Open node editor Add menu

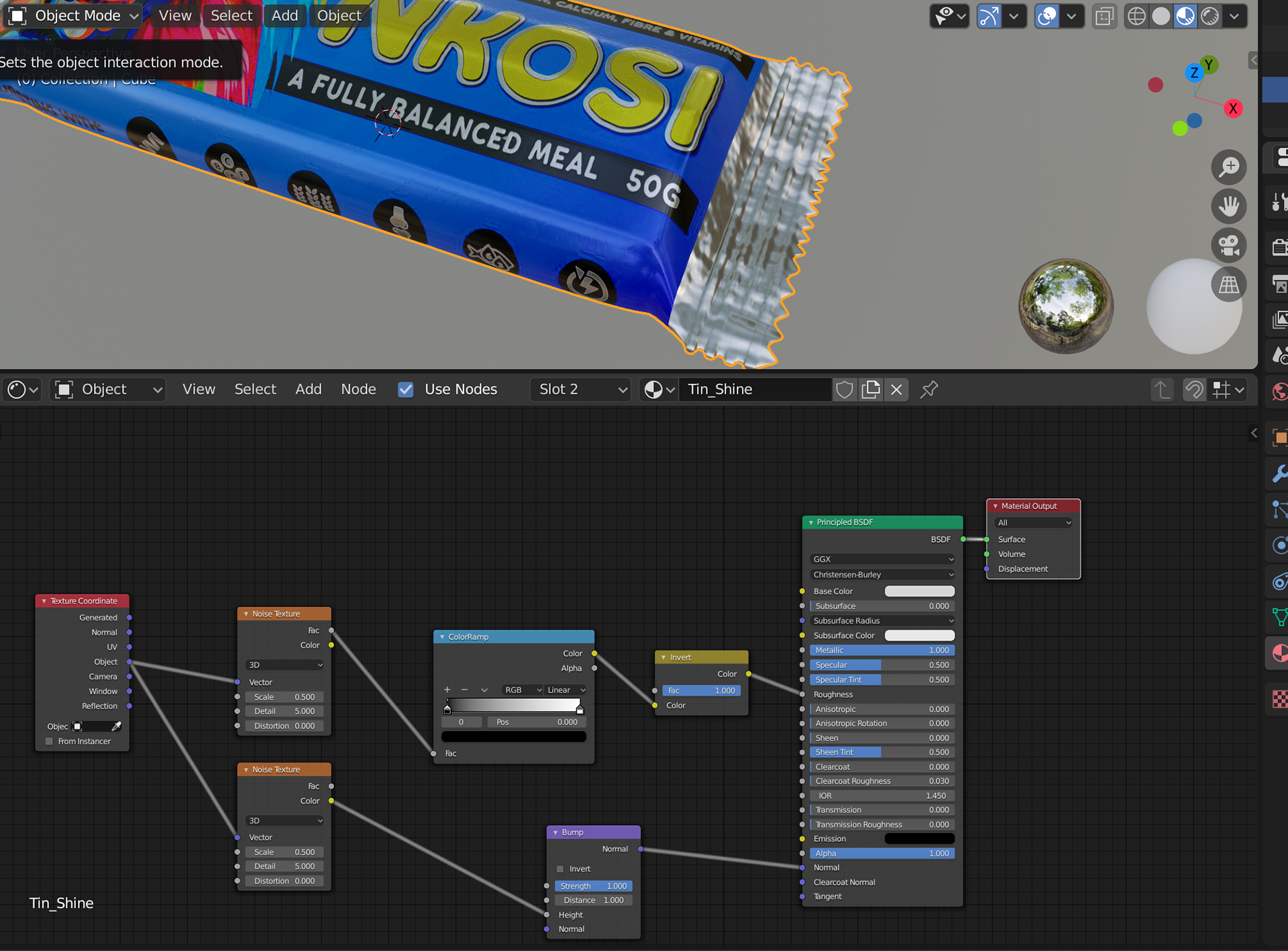tap(309, 389)
